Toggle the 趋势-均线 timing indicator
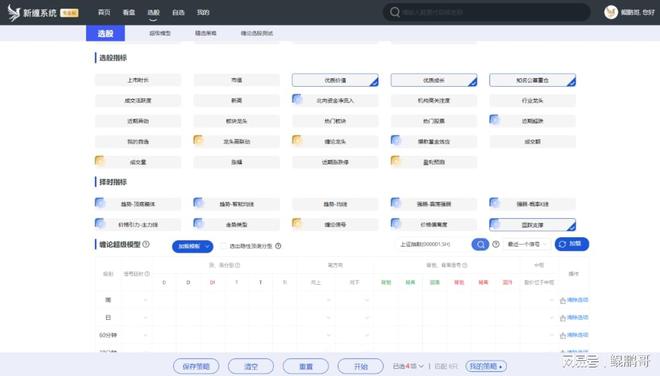660x376 pixels. click(335, 204)
